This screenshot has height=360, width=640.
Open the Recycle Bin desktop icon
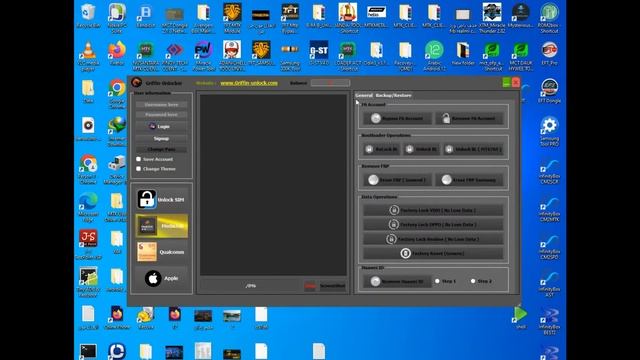tap(88, 16)
